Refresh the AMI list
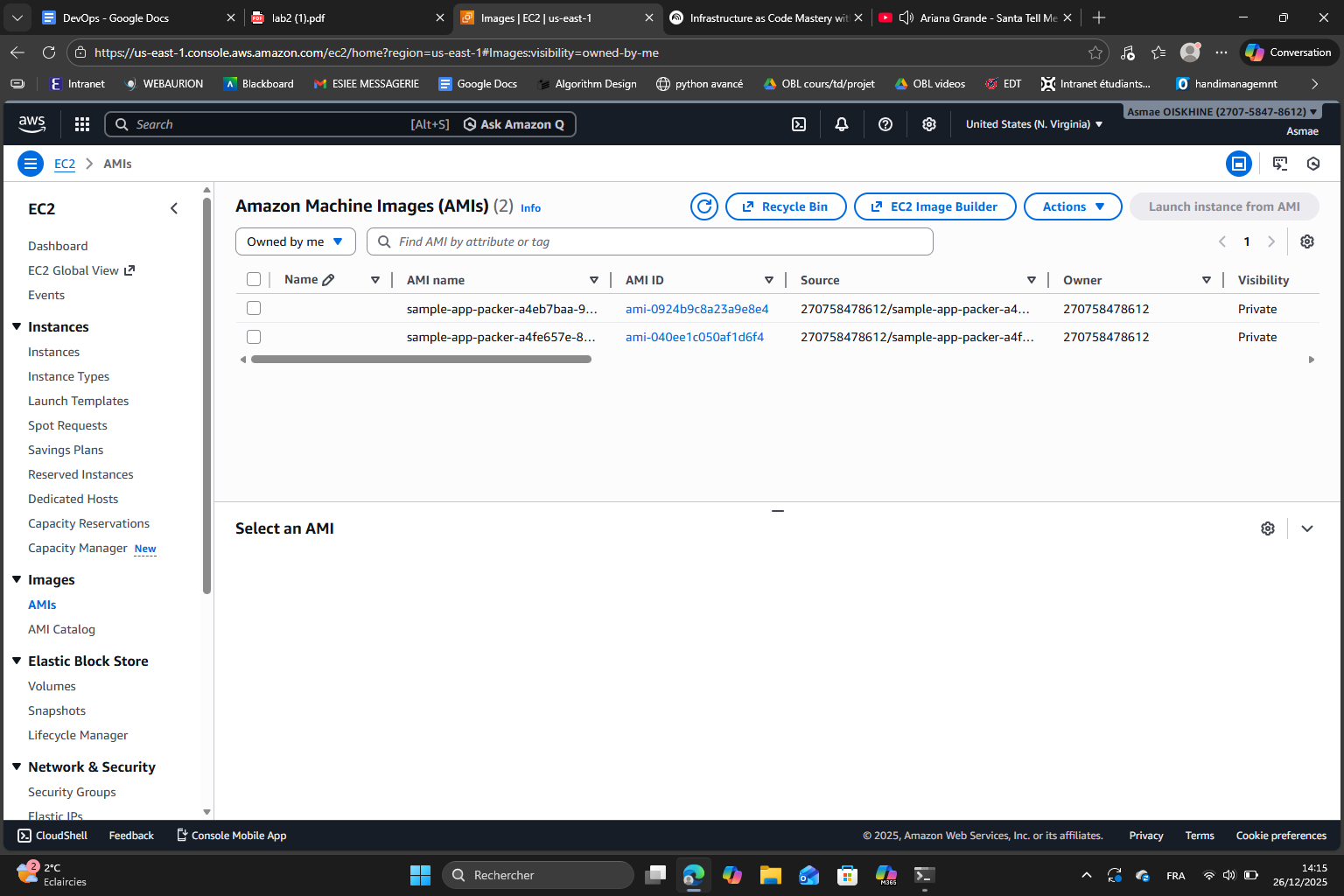Screen dimensions: 1344x896 tap(704, 206)
